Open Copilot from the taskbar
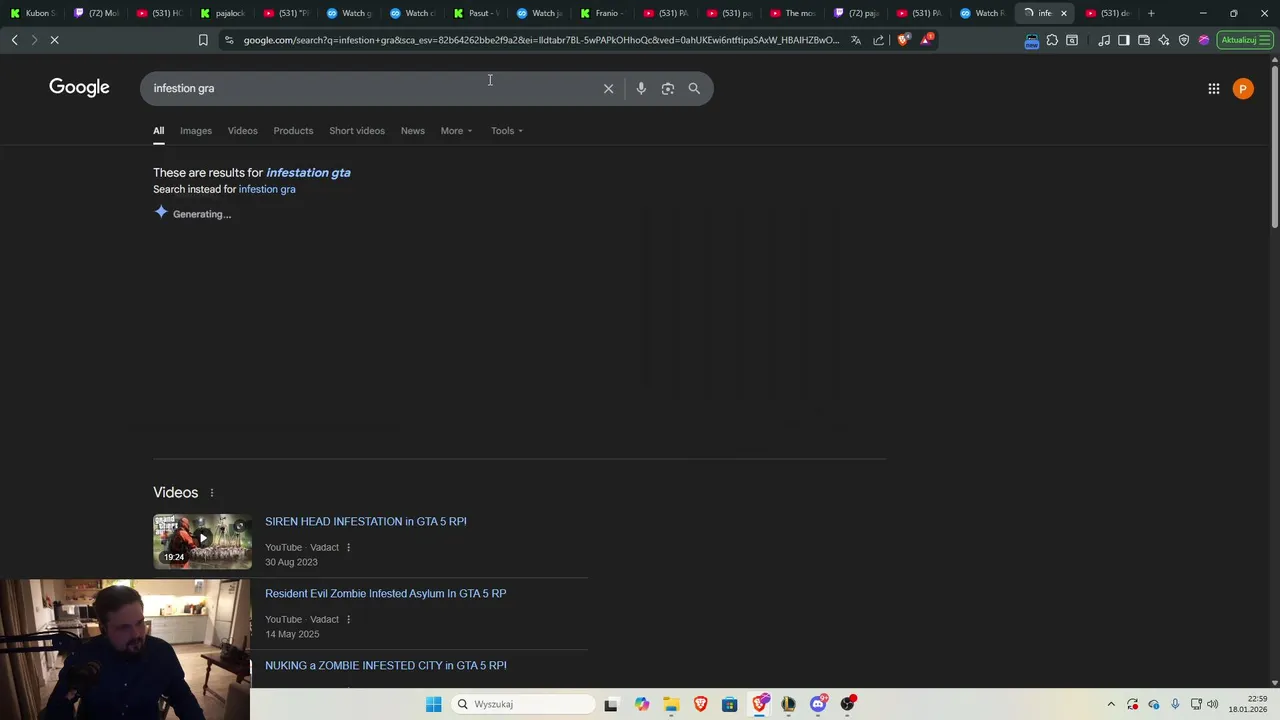This screenshot has width=1280, height=720. tap(641, 704)
